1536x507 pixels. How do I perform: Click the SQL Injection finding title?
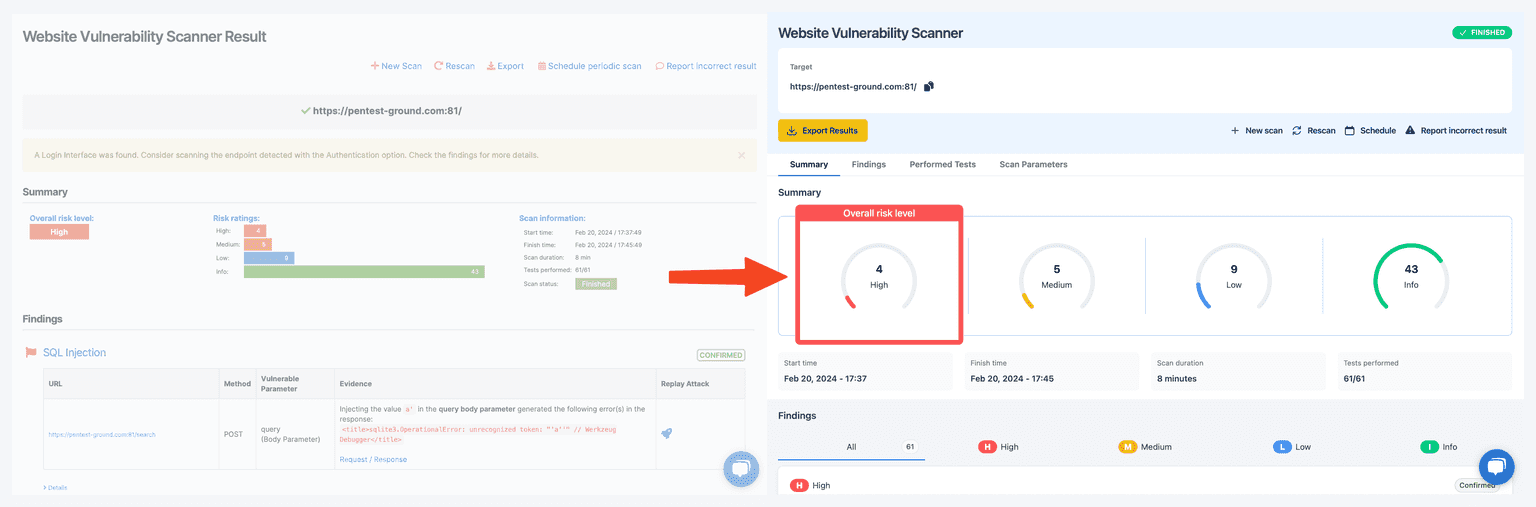click(x=74, y=353)
